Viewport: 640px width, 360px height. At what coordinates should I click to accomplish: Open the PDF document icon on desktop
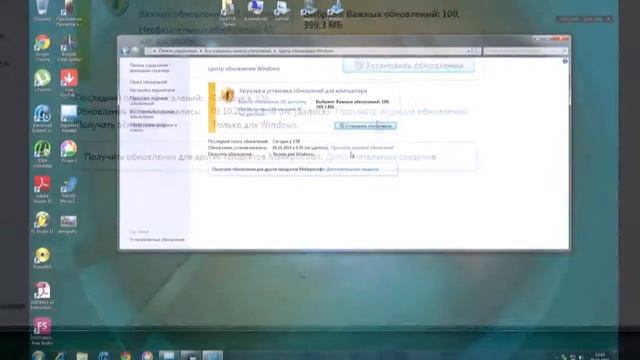pos(42,296)
